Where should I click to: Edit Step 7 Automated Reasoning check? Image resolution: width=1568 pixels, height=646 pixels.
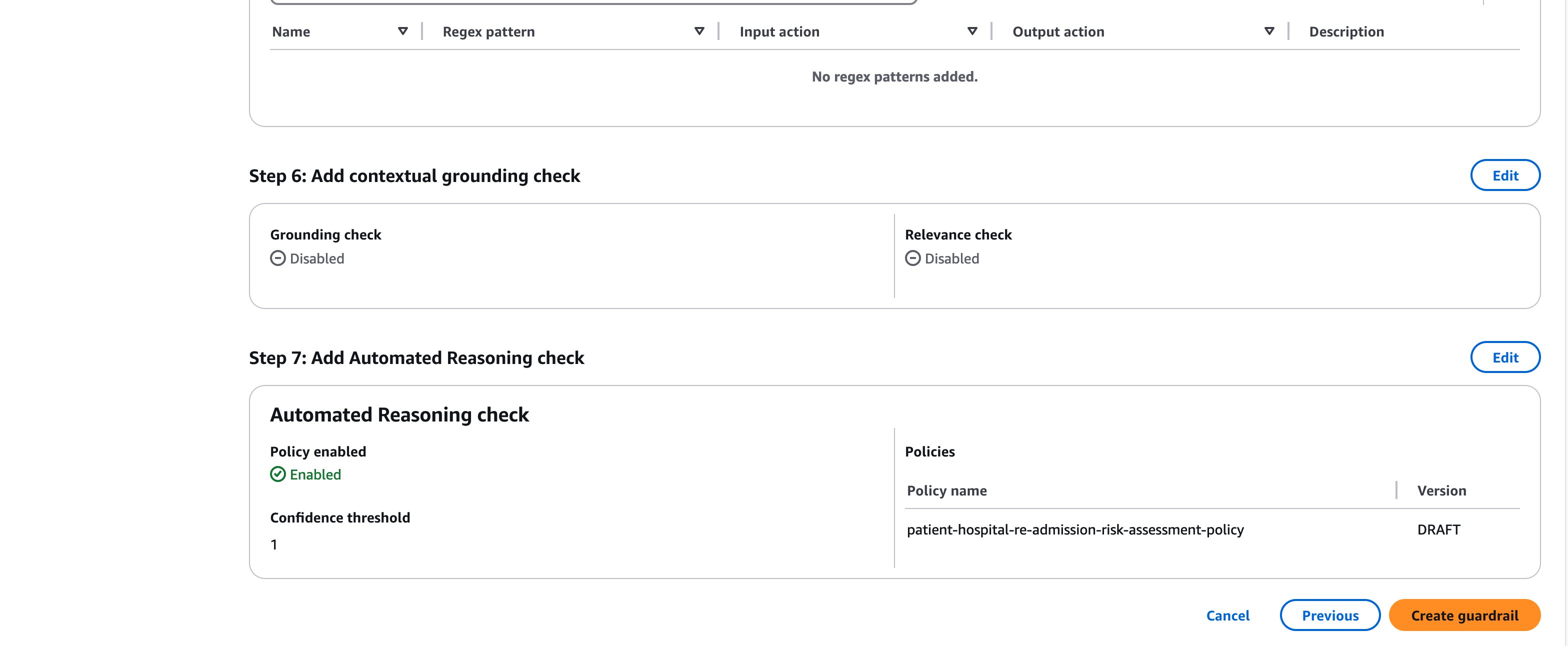coord(1504,357)
